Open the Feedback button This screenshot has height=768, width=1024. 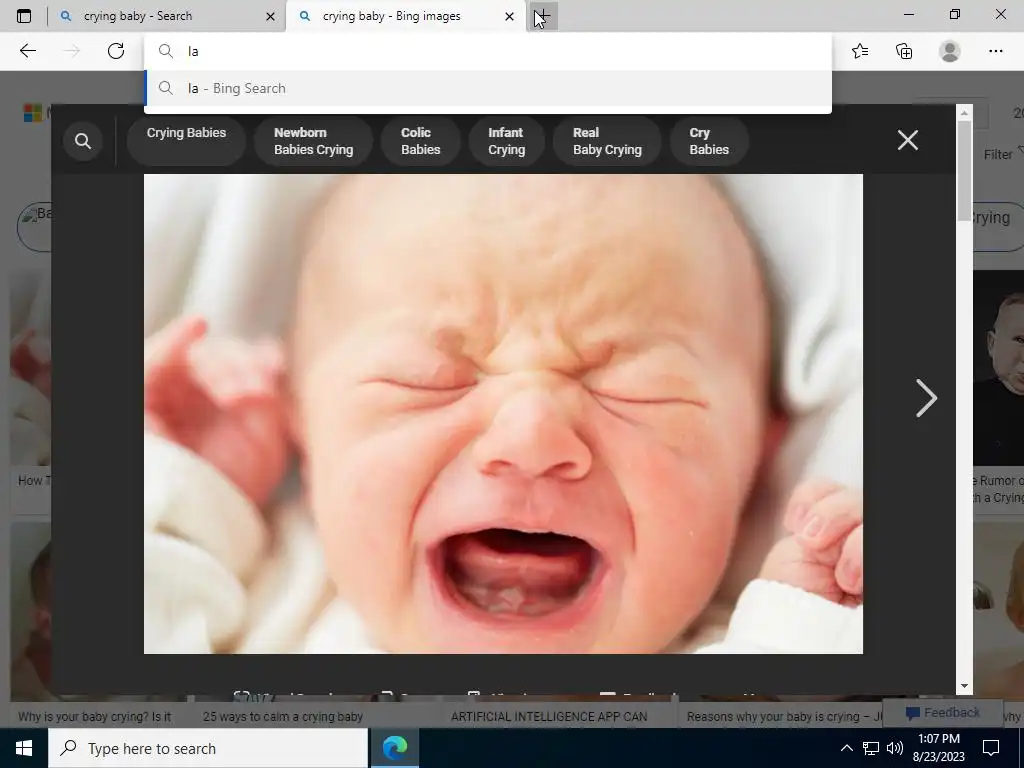coord(942,712)
